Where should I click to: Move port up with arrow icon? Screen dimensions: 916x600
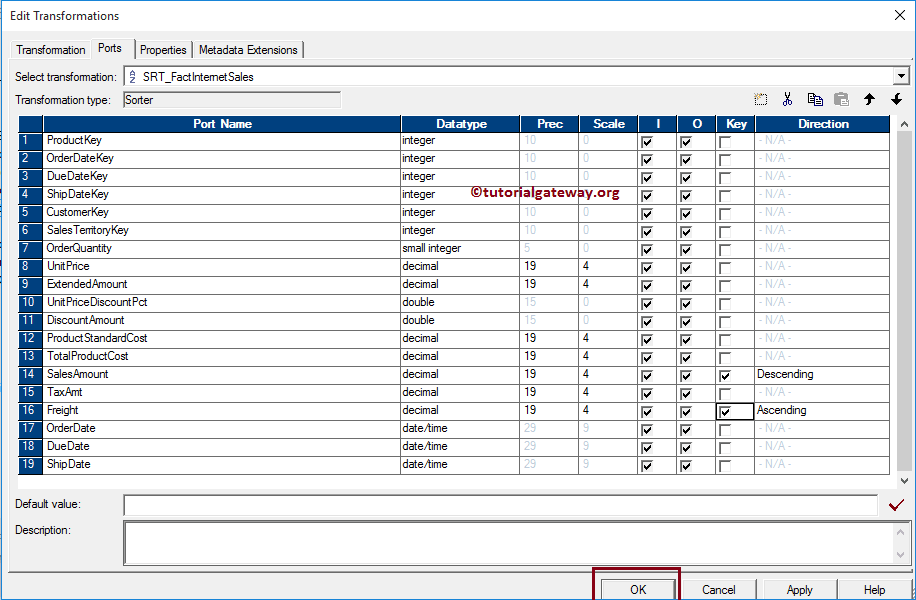point(869,99)
